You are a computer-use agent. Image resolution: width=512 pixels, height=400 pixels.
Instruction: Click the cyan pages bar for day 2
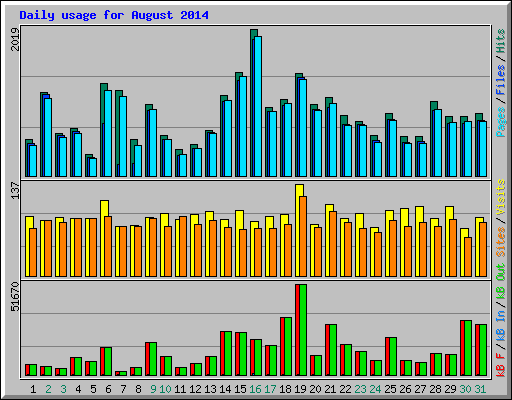[48, 137]
